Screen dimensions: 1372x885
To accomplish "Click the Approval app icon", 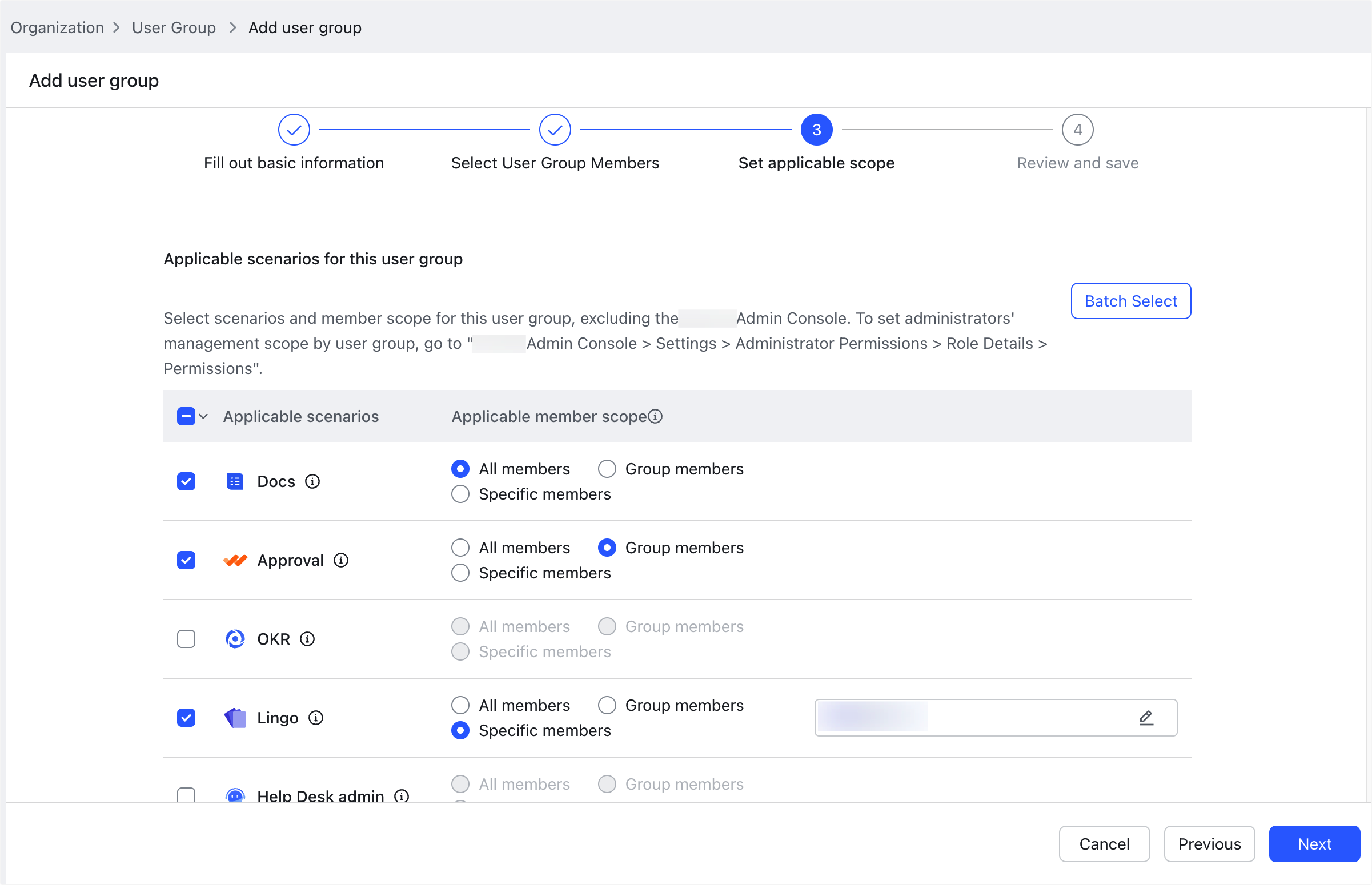I will pyautogui.click(x=235, y=560).
